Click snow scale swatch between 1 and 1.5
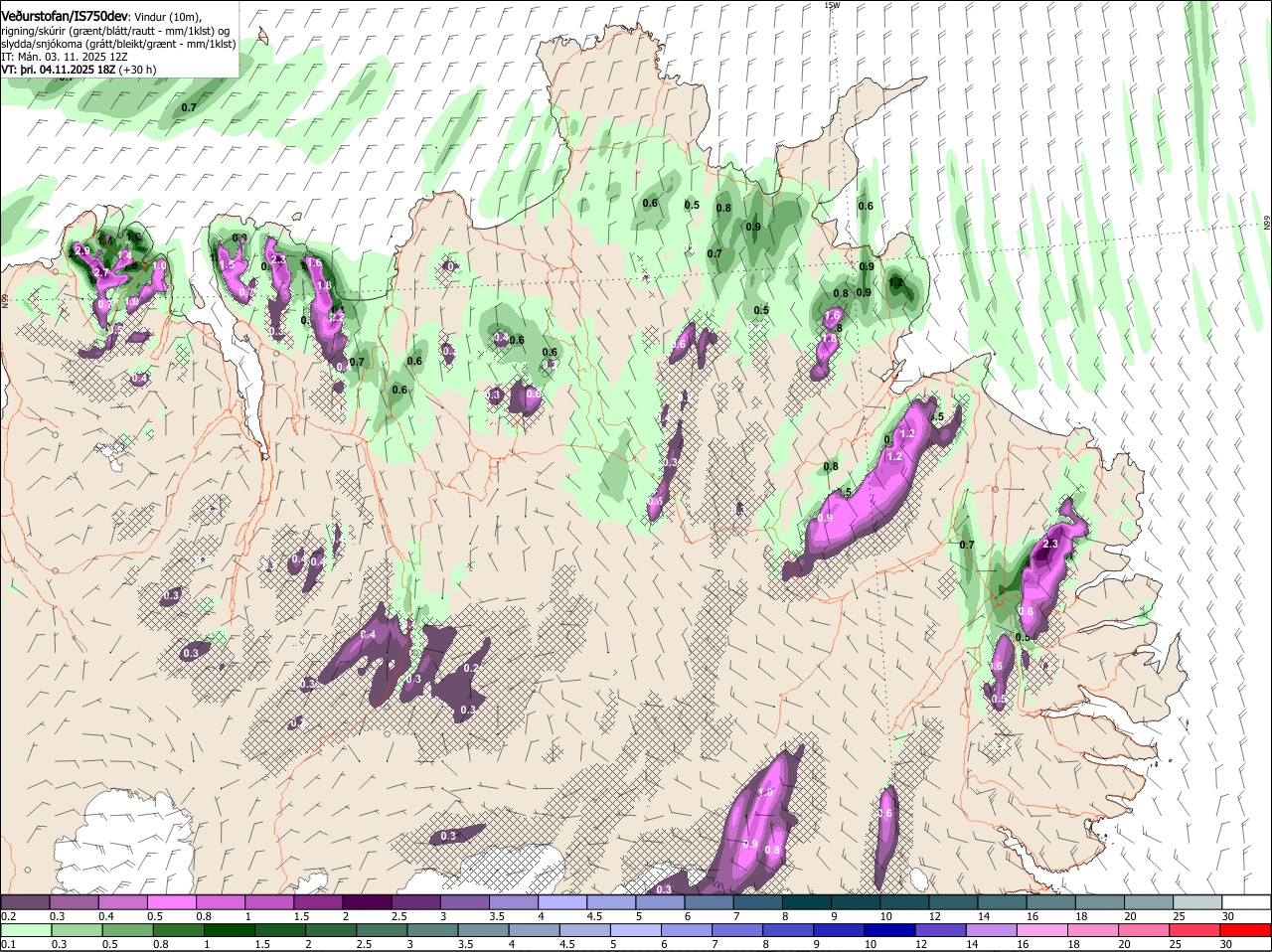Screen dimensions: 1272x952 click(x=269, y=901)
